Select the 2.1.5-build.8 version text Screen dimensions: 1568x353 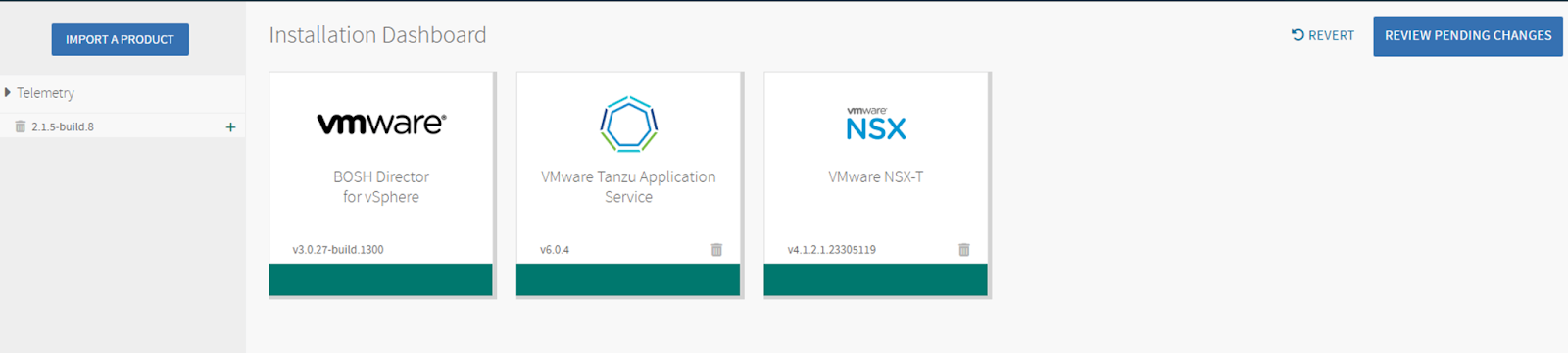[x=63, y=126]
